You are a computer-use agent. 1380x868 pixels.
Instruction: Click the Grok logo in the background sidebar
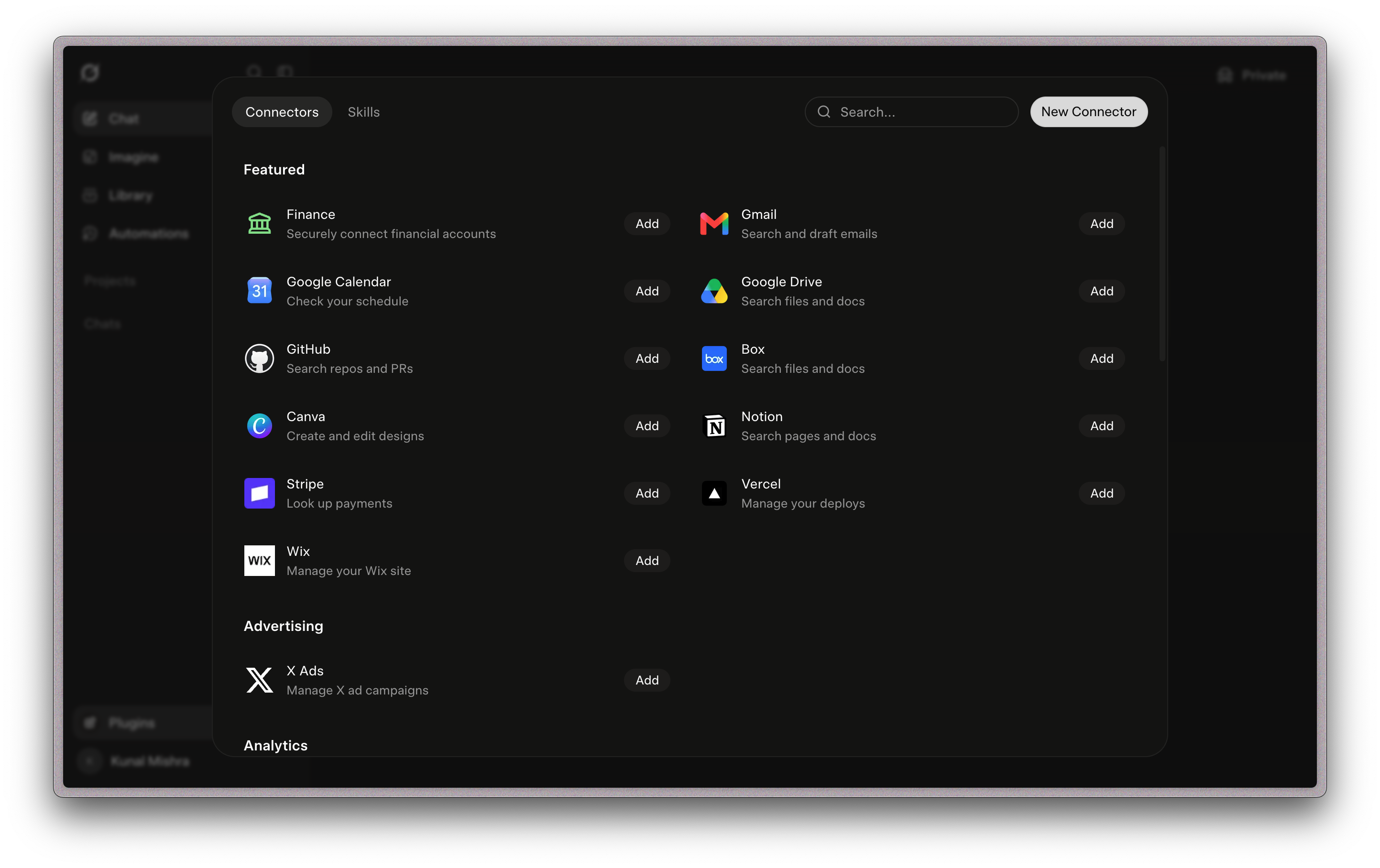[90, 73]
